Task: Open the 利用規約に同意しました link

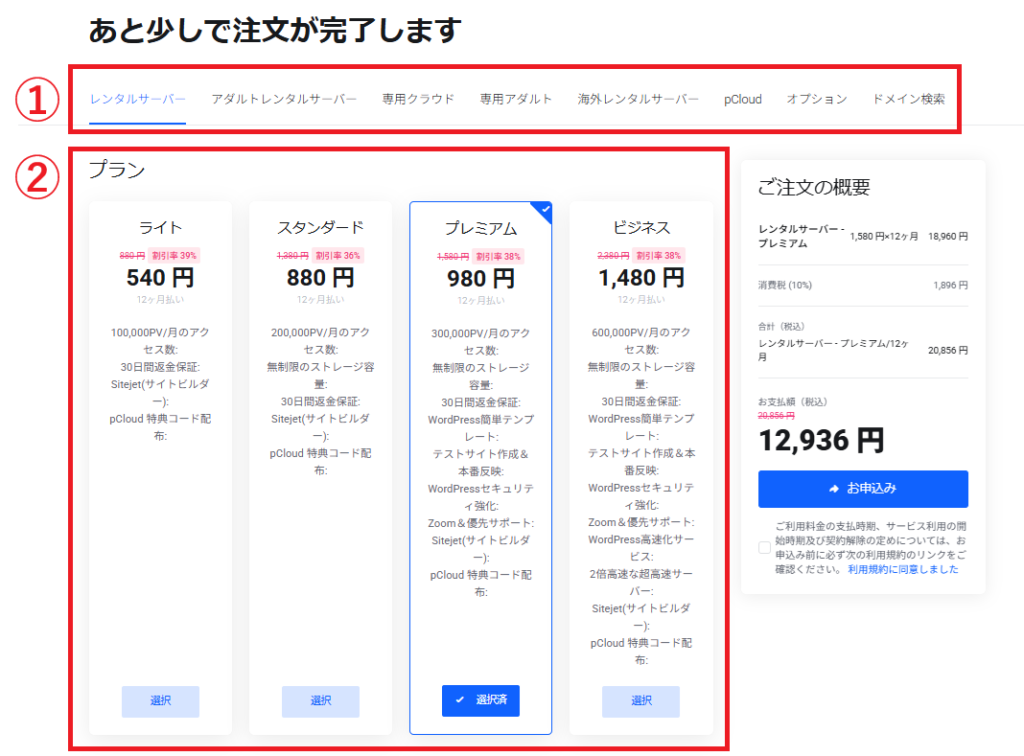Action: pyautogui.click(x=903, y=569)
